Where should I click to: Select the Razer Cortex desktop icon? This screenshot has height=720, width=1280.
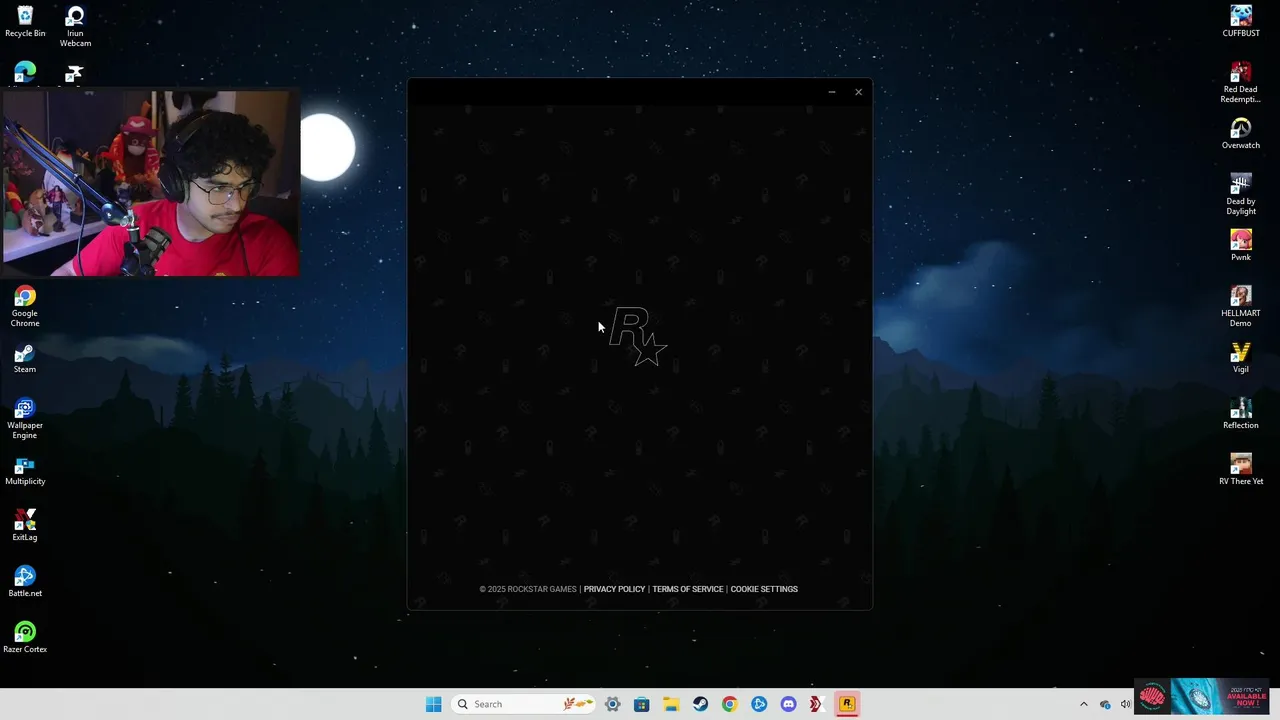[25, 638]
